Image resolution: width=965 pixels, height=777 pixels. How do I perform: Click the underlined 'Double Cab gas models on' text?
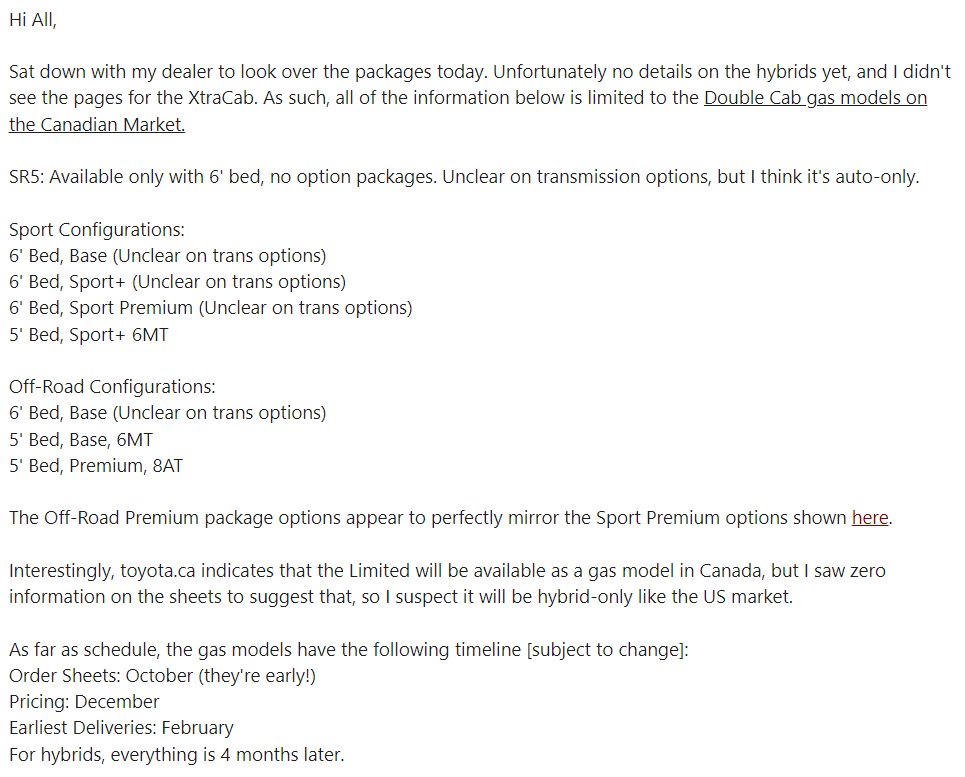coord(815,98)
